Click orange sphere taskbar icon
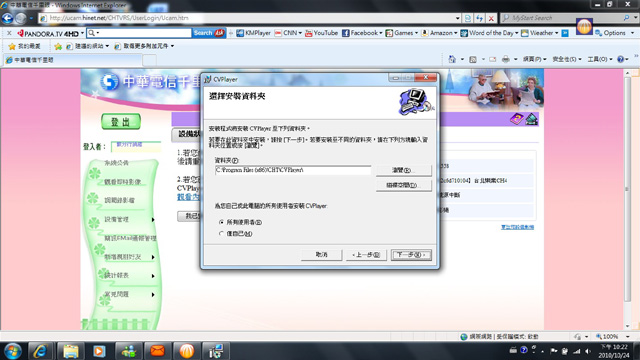The width and height of the screenshot is (640, 360). (187, 351)
